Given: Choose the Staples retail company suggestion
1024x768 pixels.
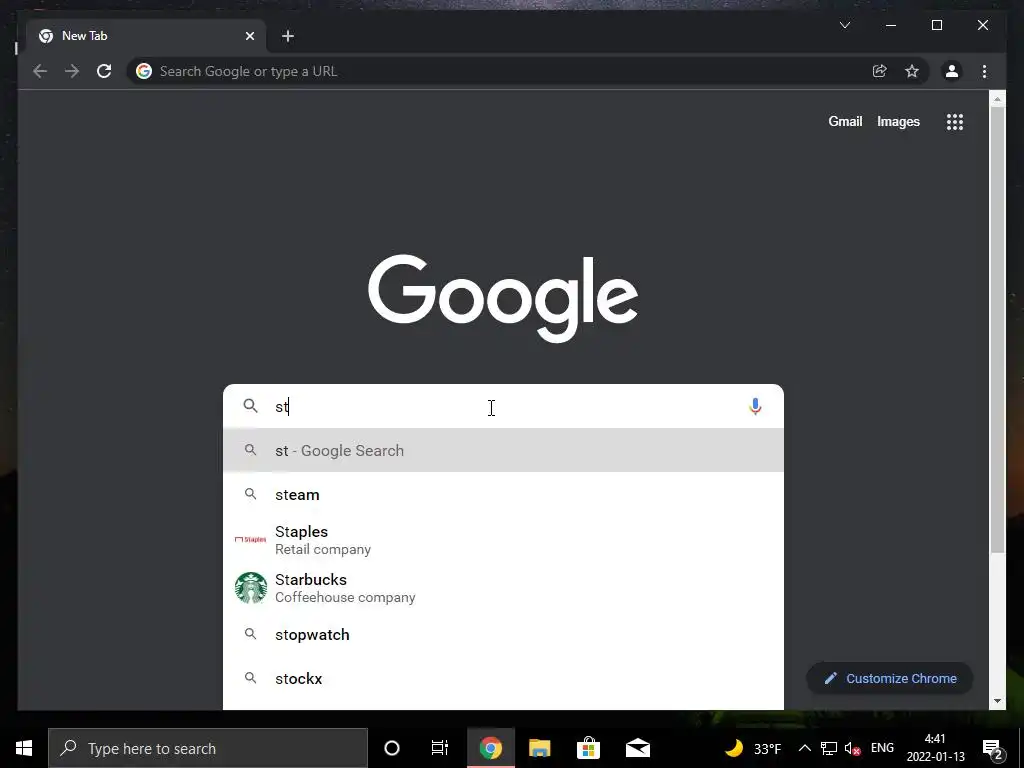Looking at the screenshot, I should pos(503,540).
